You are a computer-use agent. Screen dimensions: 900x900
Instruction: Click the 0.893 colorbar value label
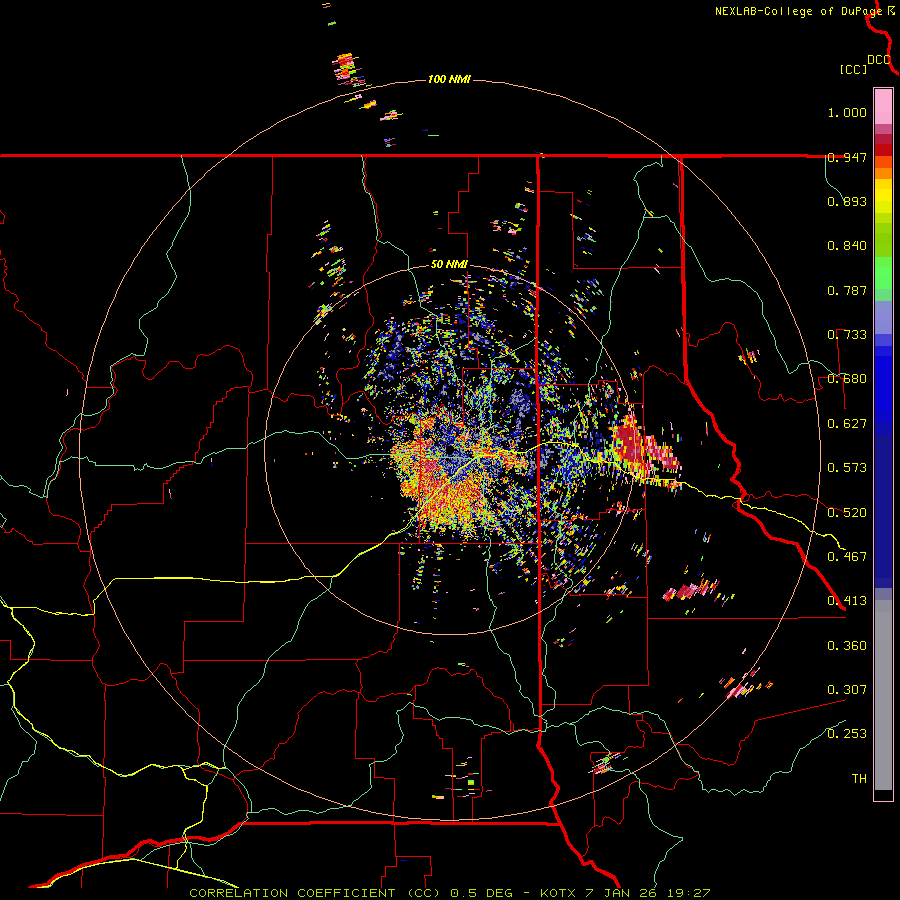847,201
